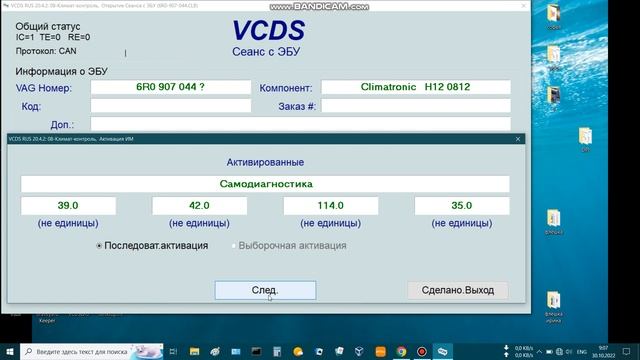This screenshot has width=640, height=360.
Task: Open the Windows Start menu
Action: tap(10, 351)
